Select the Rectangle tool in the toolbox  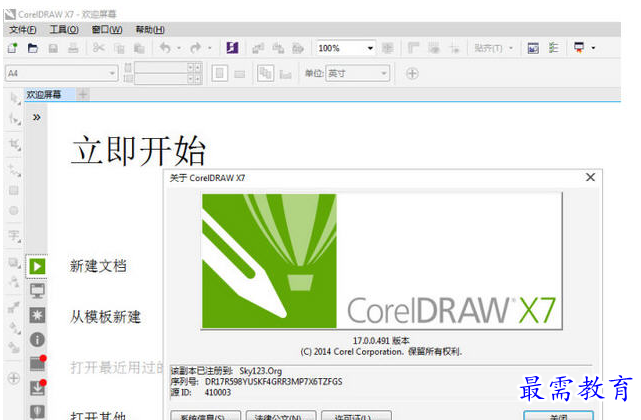pyautogui.click(x=13, y=191)
